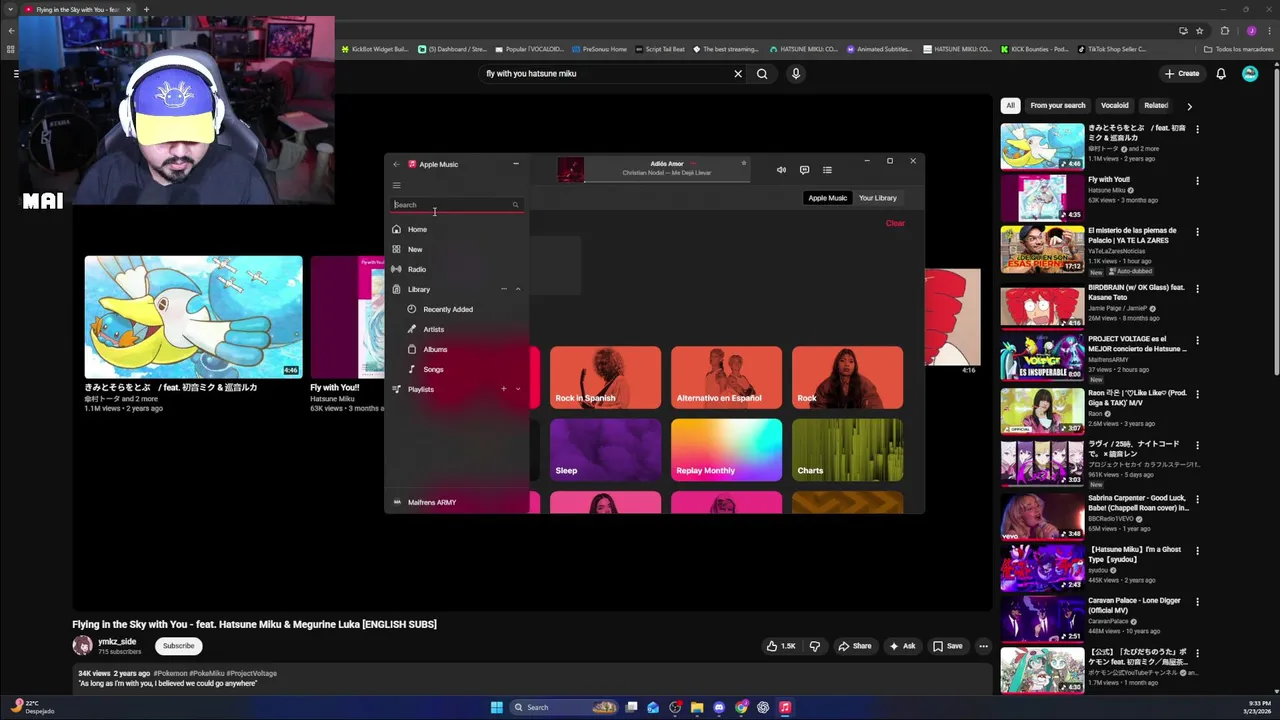Screen dimensions: 1280x720
Task: Open Alternativo en Español tile
Action: pyautogui.click(x=726, y=377)
